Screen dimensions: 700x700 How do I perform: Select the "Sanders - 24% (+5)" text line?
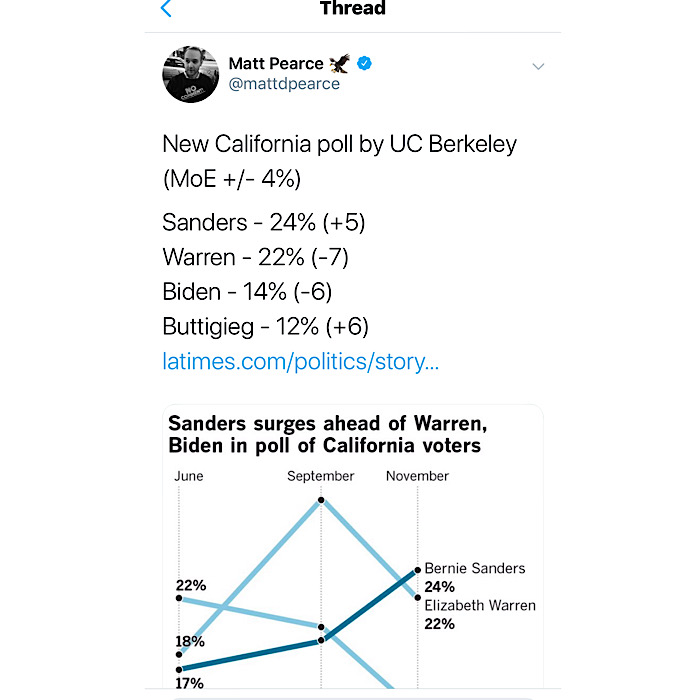[263, 222]
